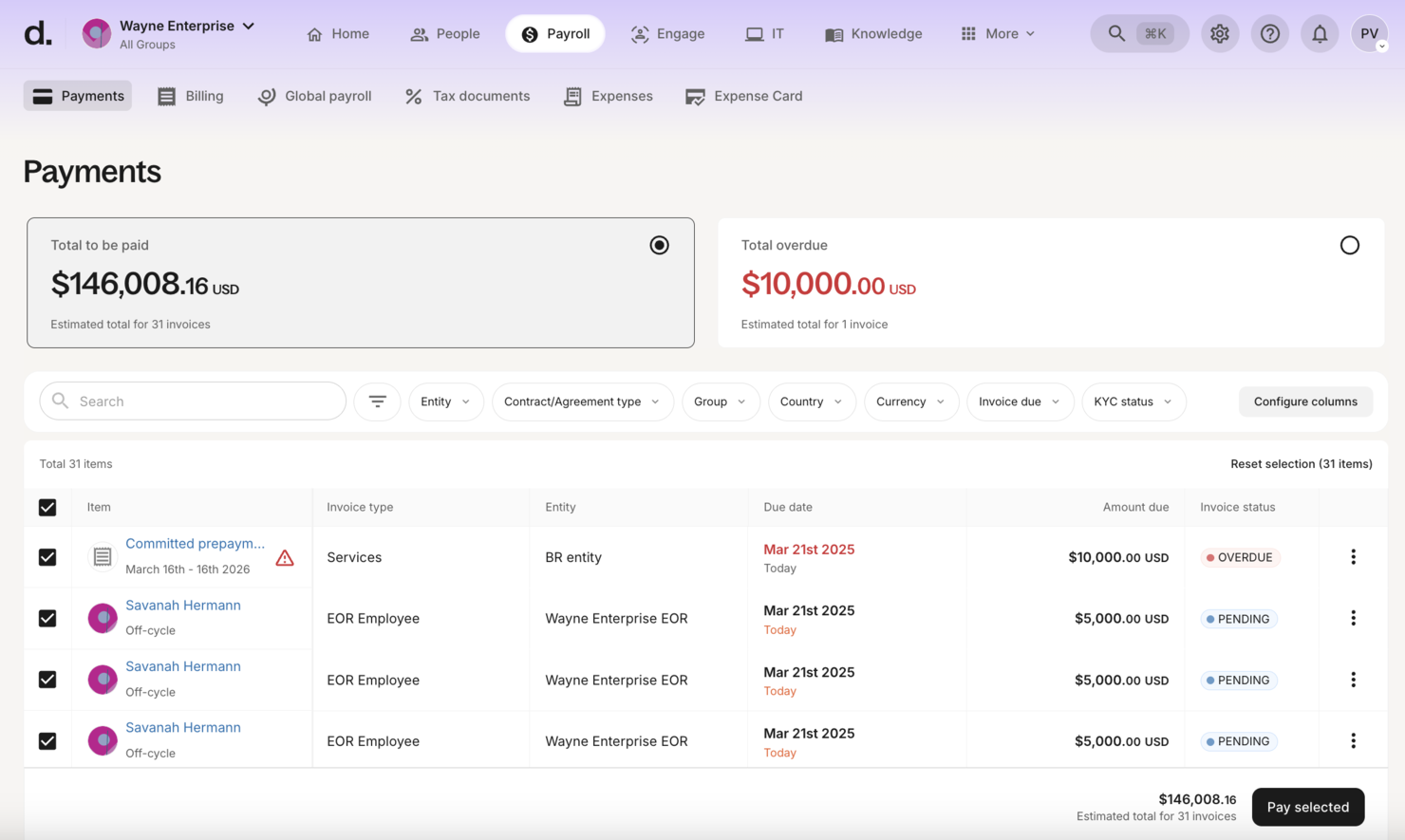This screenshot has height=840, width=1405.
Task: Click the settings gear icon
Action: coord(1219,34)
